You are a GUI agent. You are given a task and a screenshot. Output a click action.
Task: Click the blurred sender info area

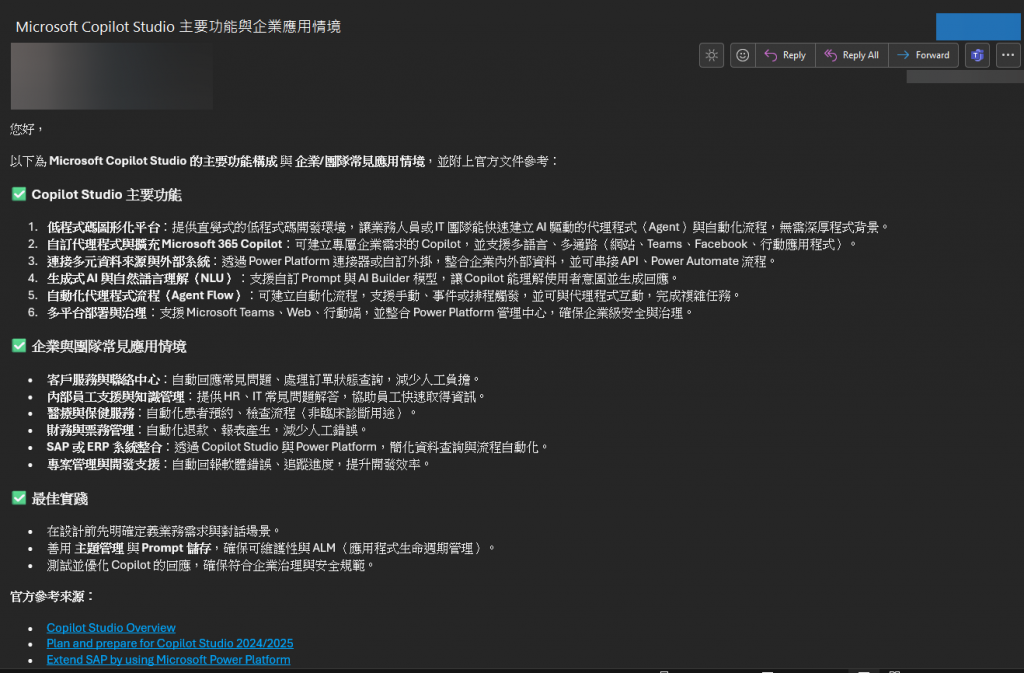pyautogui.click(x=112, y=76)
